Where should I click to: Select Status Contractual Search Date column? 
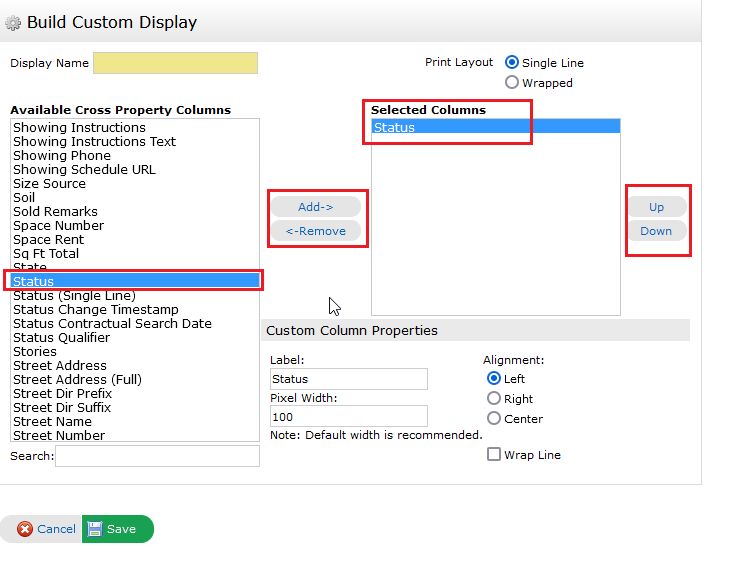pos(135,324)
